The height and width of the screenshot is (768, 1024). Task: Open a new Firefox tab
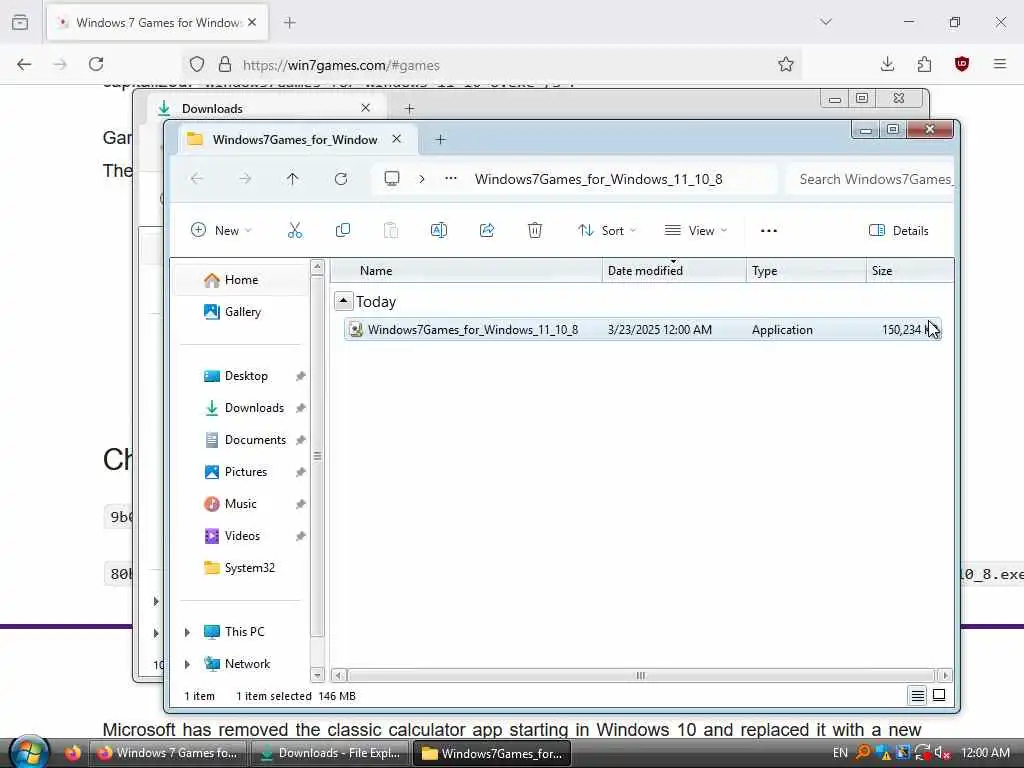(290, 23)
